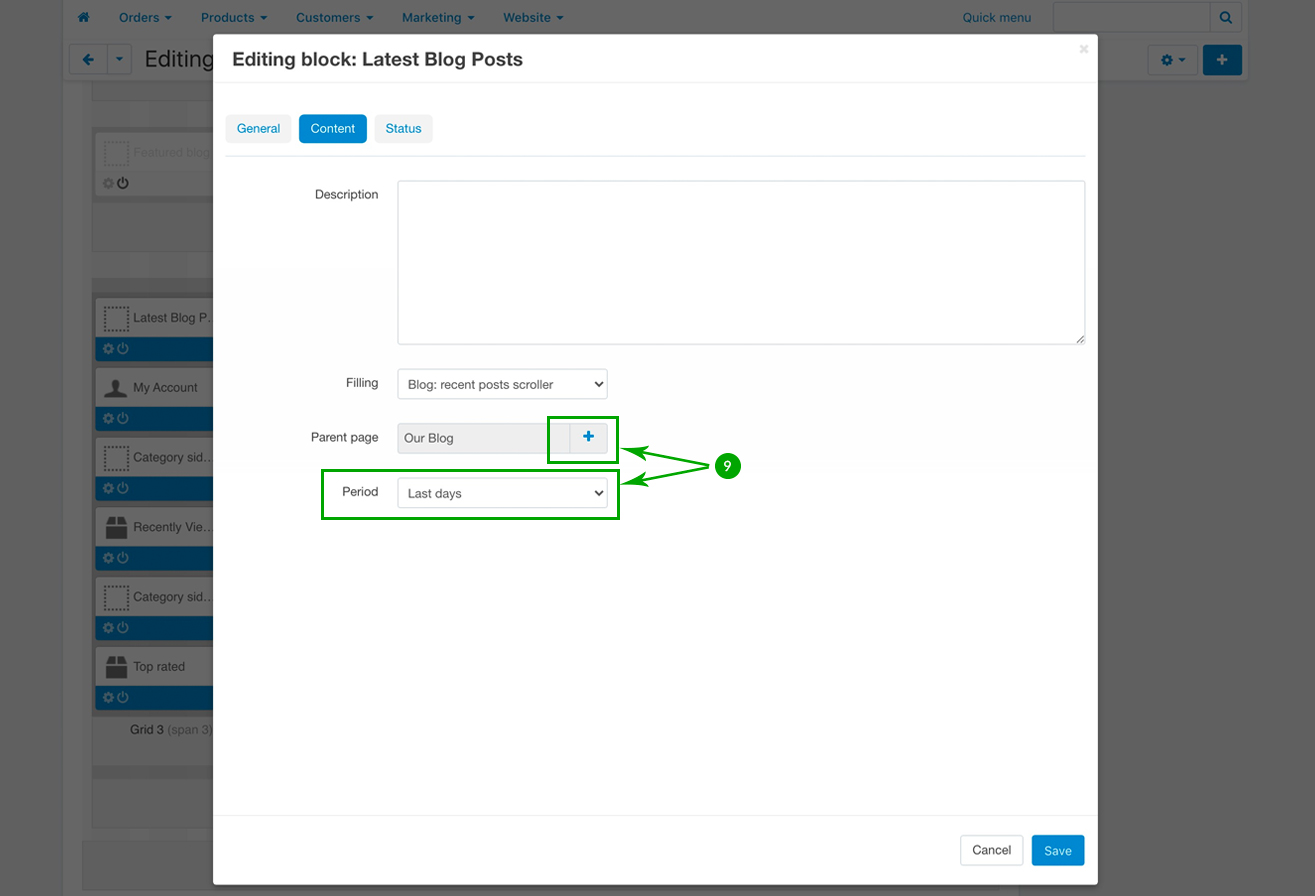
Task: Switch to the Status tab
Action: coord(403,129)
